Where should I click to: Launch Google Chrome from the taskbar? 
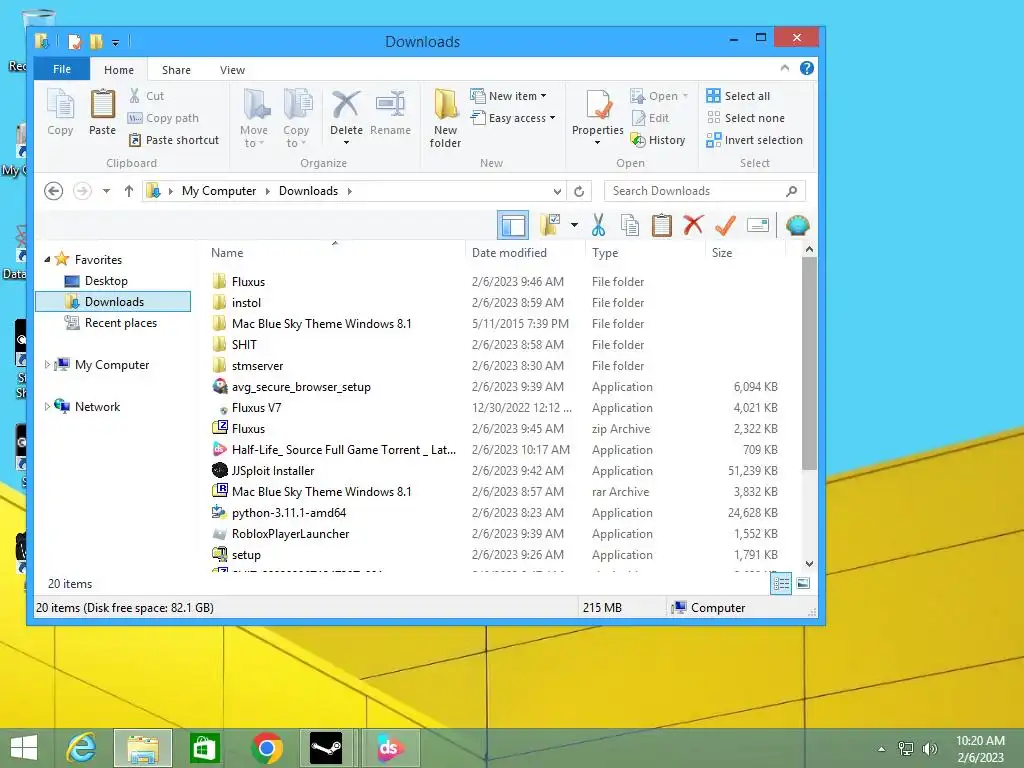coord(266,748)
